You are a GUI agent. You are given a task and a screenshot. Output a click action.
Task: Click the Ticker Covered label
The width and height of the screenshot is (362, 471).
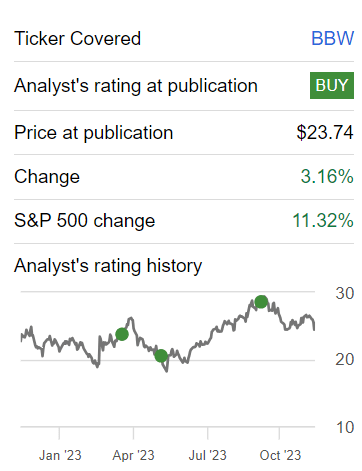[x=77, y=38]
